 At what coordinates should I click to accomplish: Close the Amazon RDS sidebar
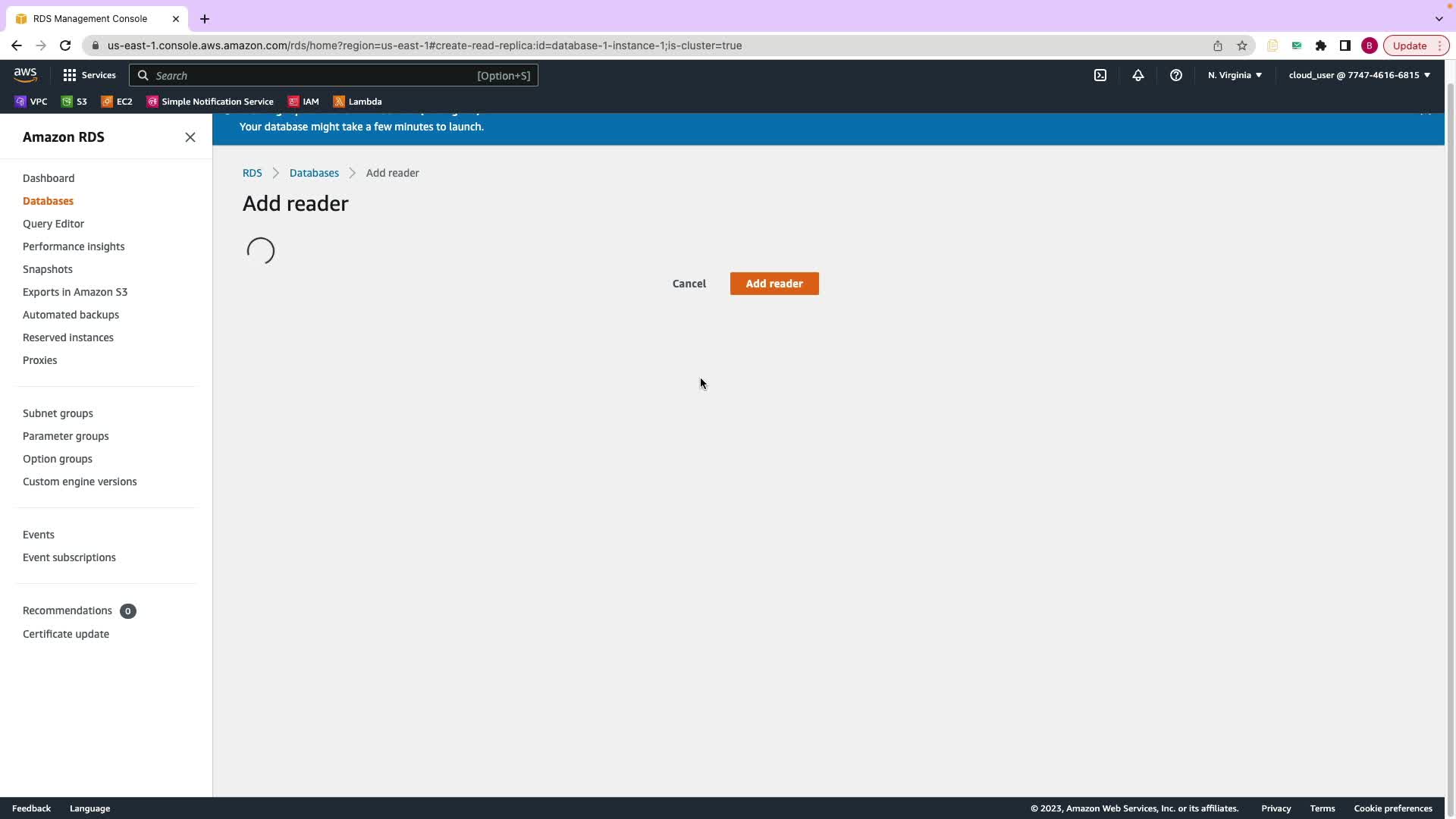(190, 137)
